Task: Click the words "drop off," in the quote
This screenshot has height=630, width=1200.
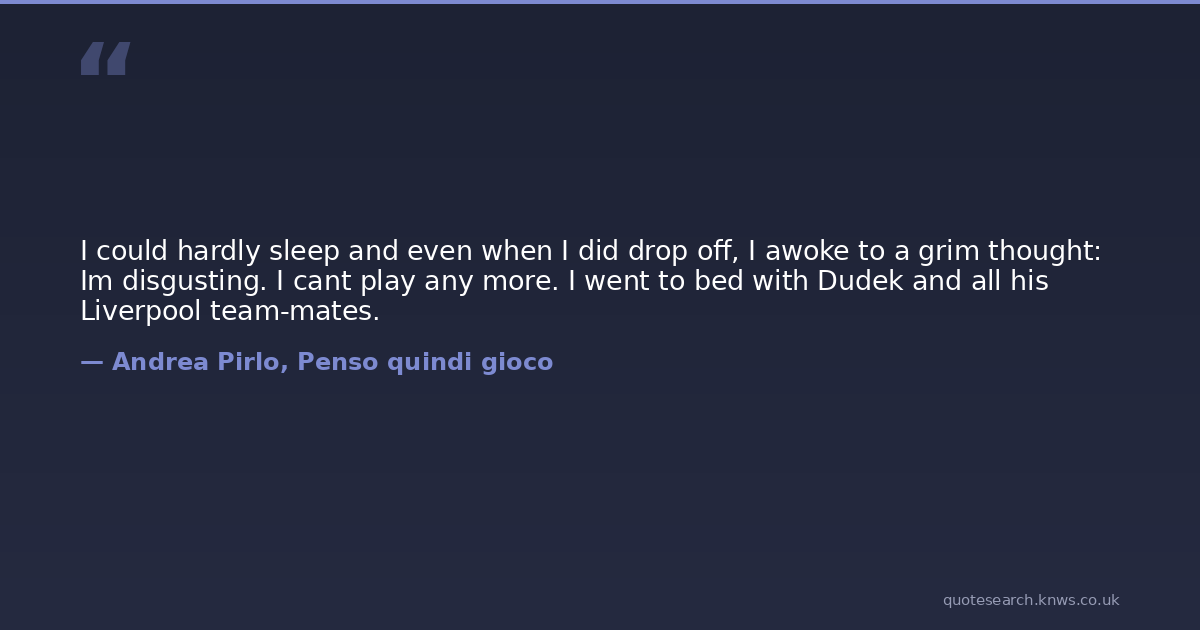Action: tap(682, 251)
